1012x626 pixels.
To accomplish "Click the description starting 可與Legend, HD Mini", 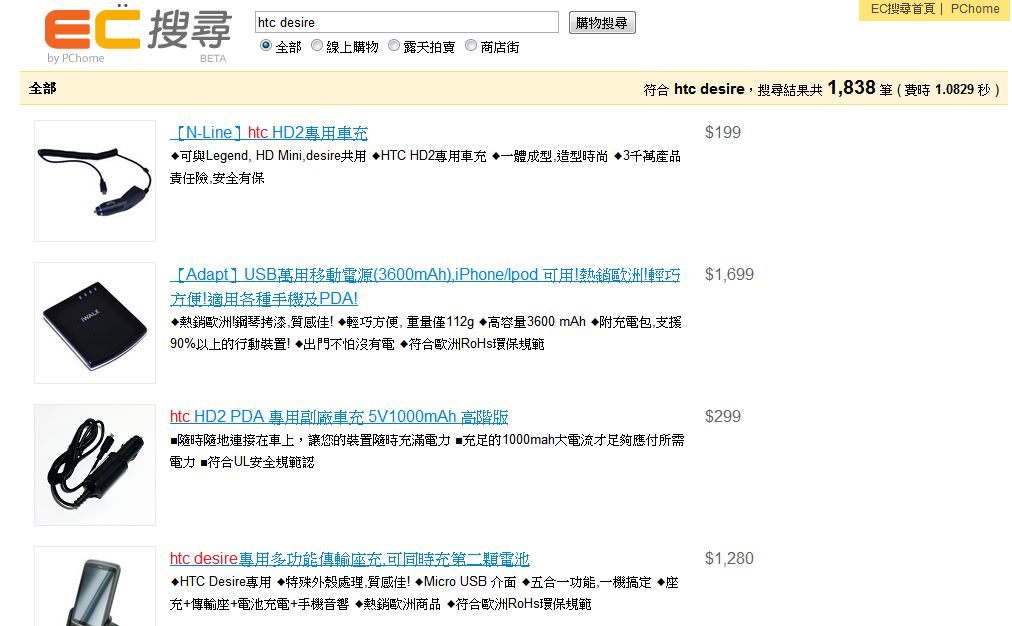I will click(425, 167).
